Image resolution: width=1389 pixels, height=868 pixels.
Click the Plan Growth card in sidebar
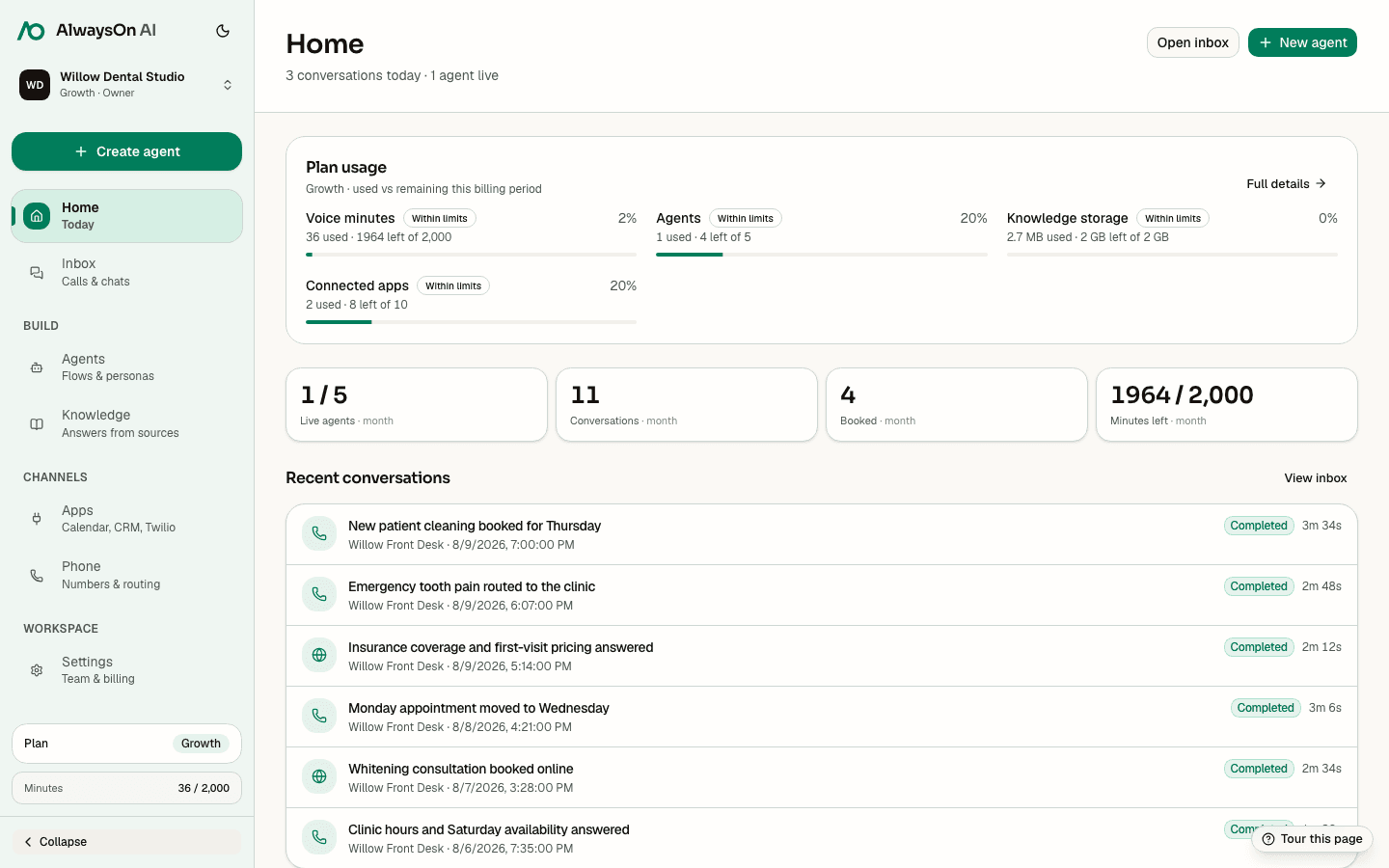point(126,744)
